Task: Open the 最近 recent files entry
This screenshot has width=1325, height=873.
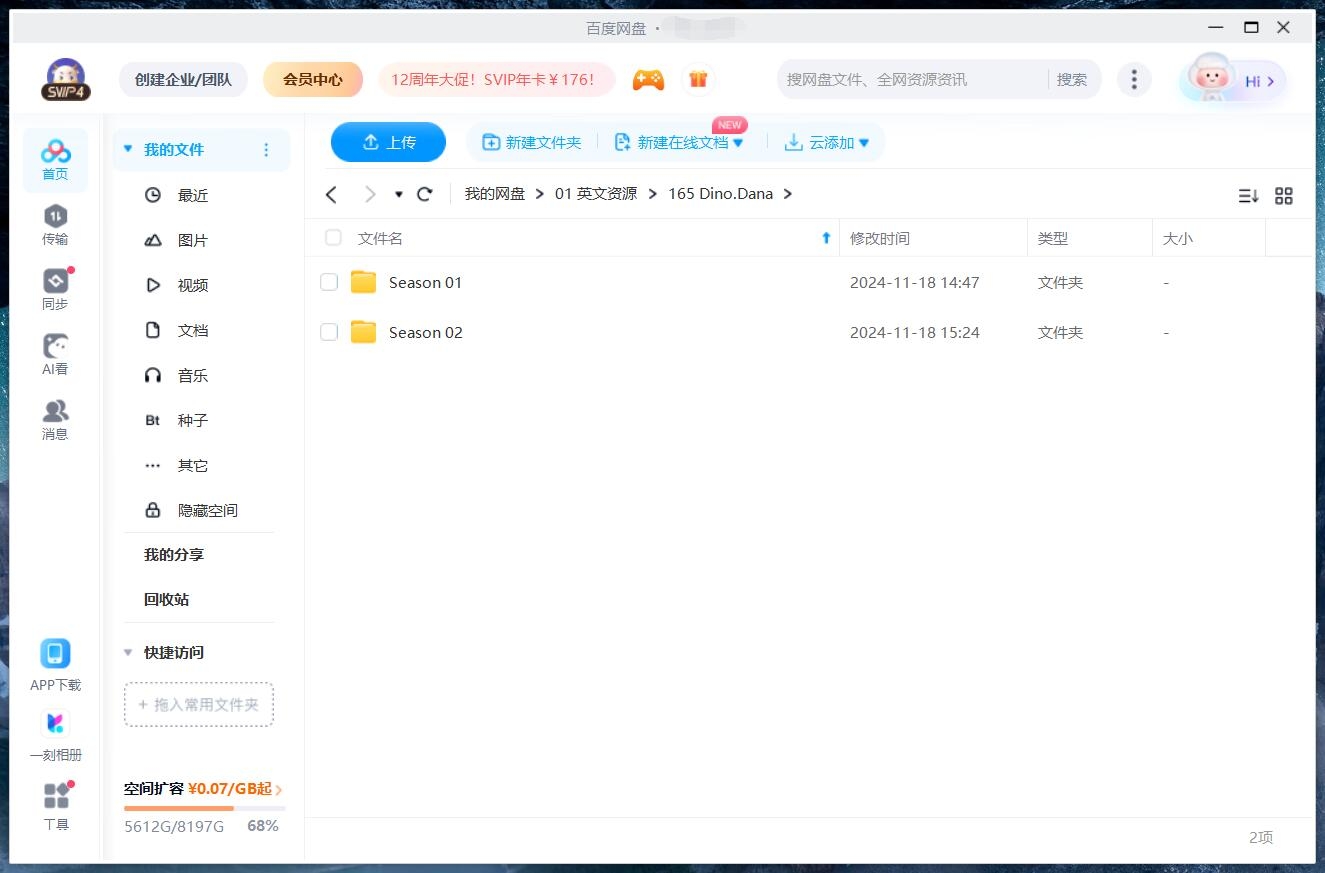Action: tap(193, 195)
